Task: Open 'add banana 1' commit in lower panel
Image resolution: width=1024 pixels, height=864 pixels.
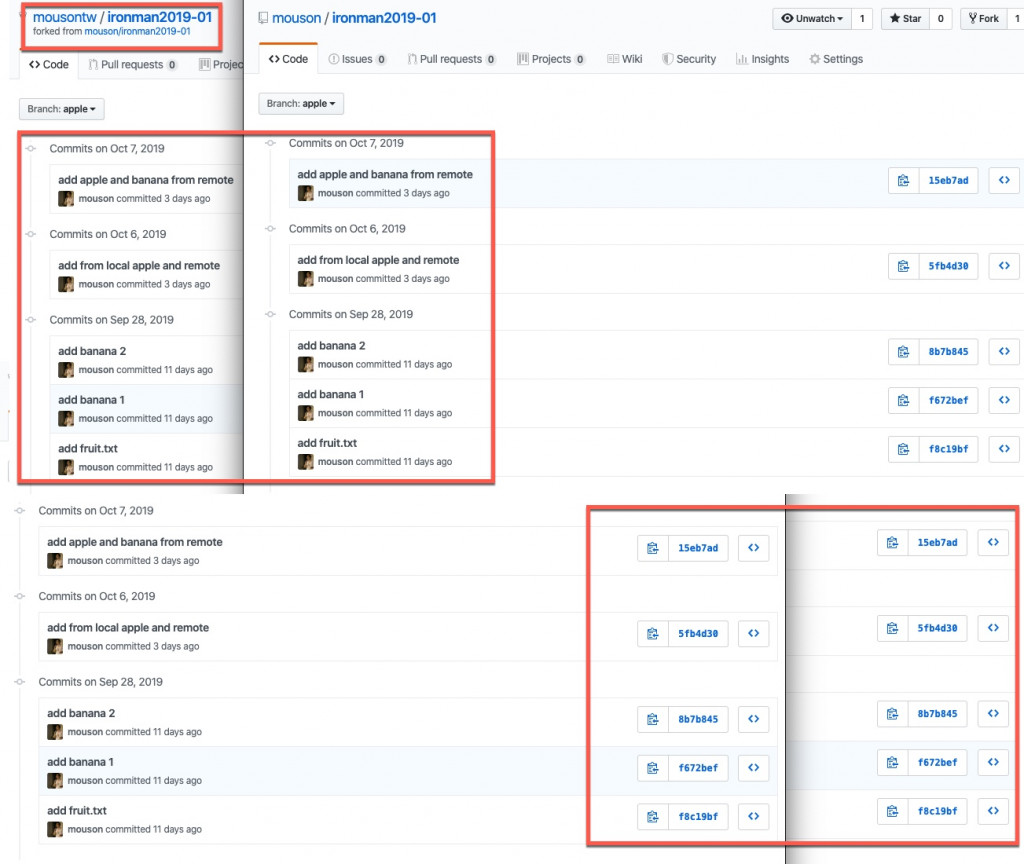Action: point(80,762)
